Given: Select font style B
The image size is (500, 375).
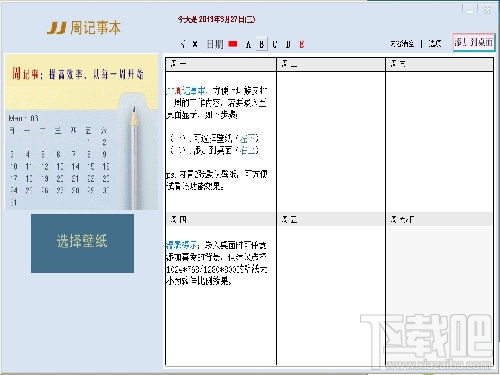Looking at the screenshot, I should tap(262, 44).
